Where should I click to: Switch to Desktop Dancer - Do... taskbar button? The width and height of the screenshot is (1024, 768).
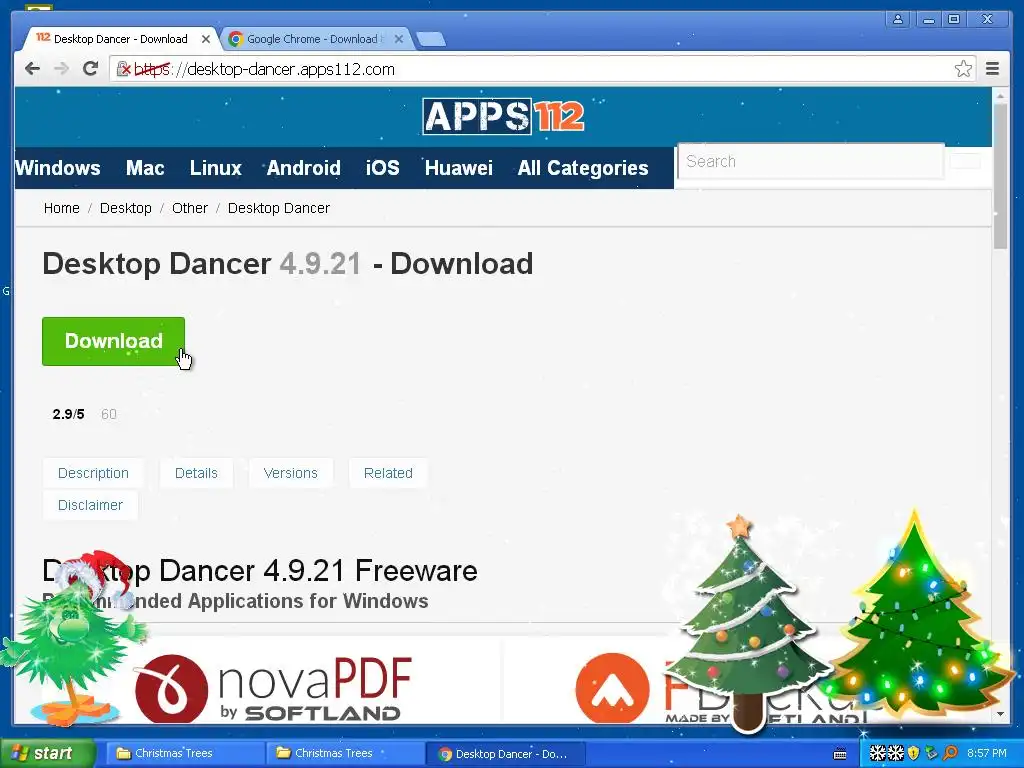coord(504,754)
